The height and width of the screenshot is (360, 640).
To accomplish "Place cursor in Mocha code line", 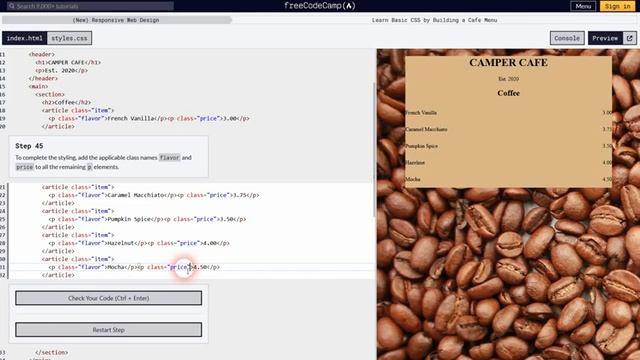I will (134, 267).
